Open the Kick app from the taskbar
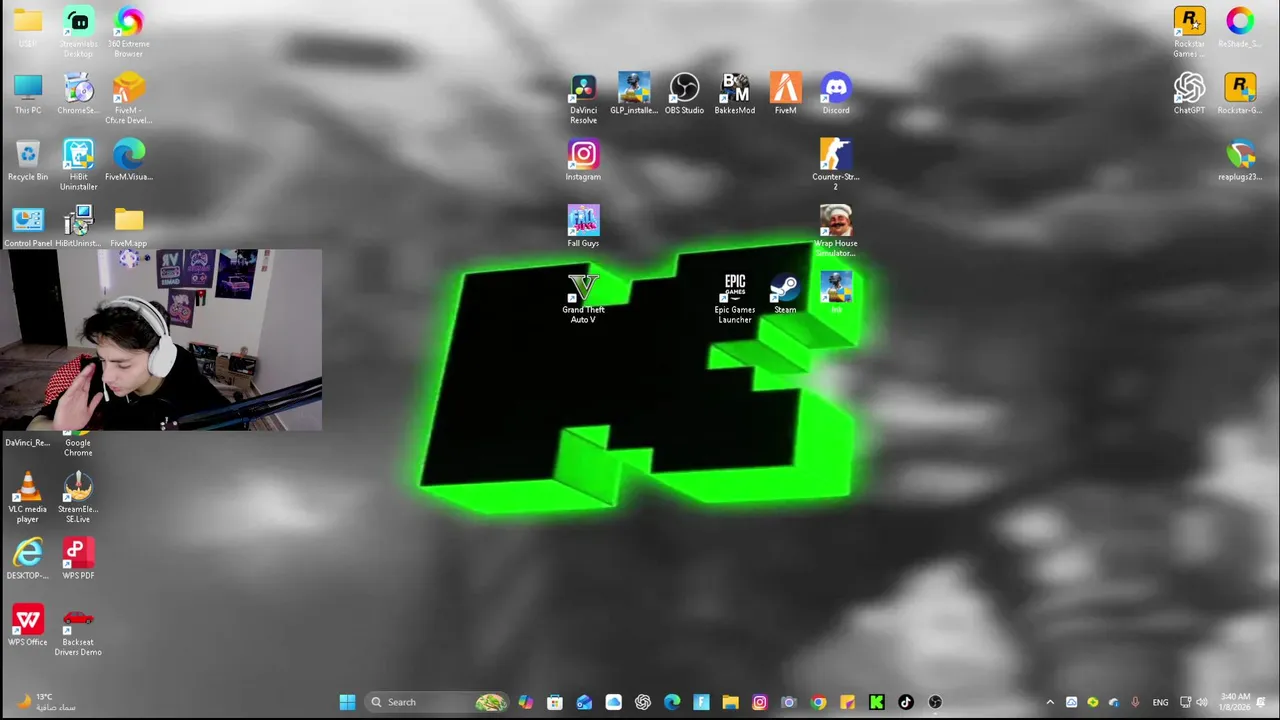Image resolution: width=1280 pixels, height=720 pixels. point(877,702)
